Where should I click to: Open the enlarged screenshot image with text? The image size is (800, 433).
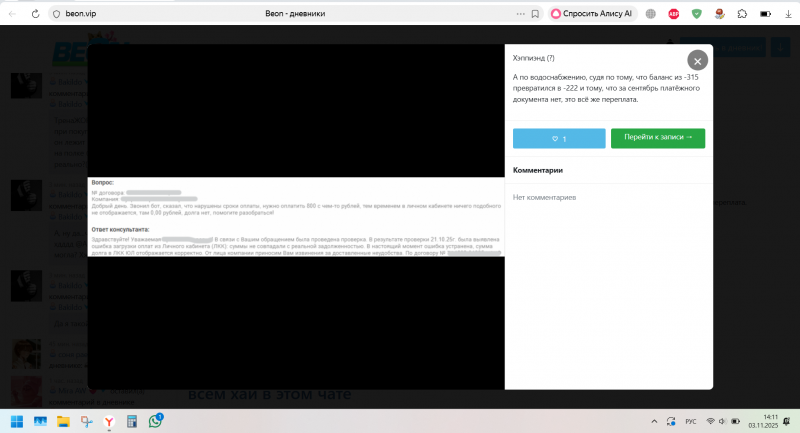295,216
